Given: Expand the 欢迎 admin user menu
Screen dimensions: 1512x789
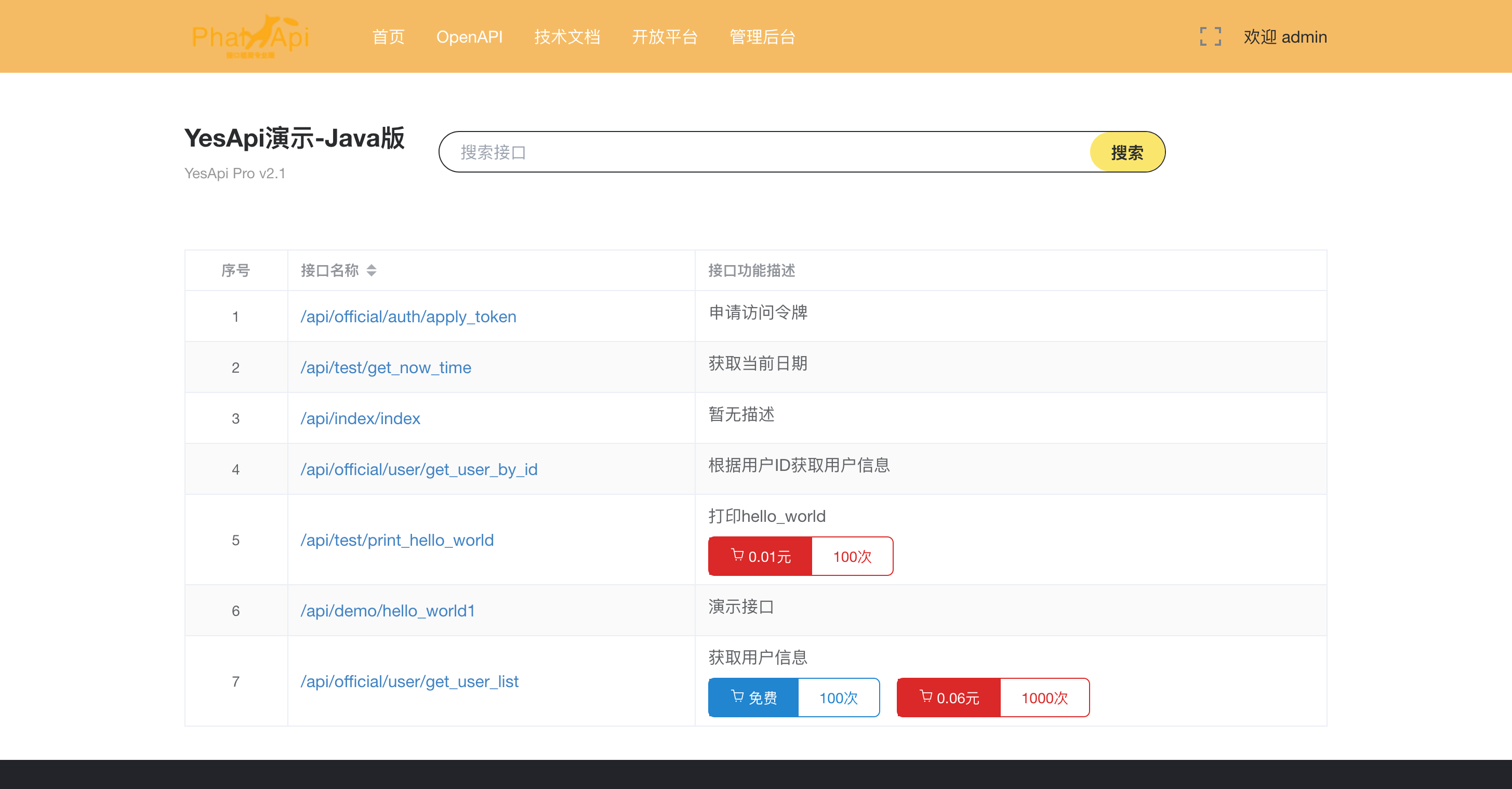Looking at the screenshot, I should click(1284, 37).
